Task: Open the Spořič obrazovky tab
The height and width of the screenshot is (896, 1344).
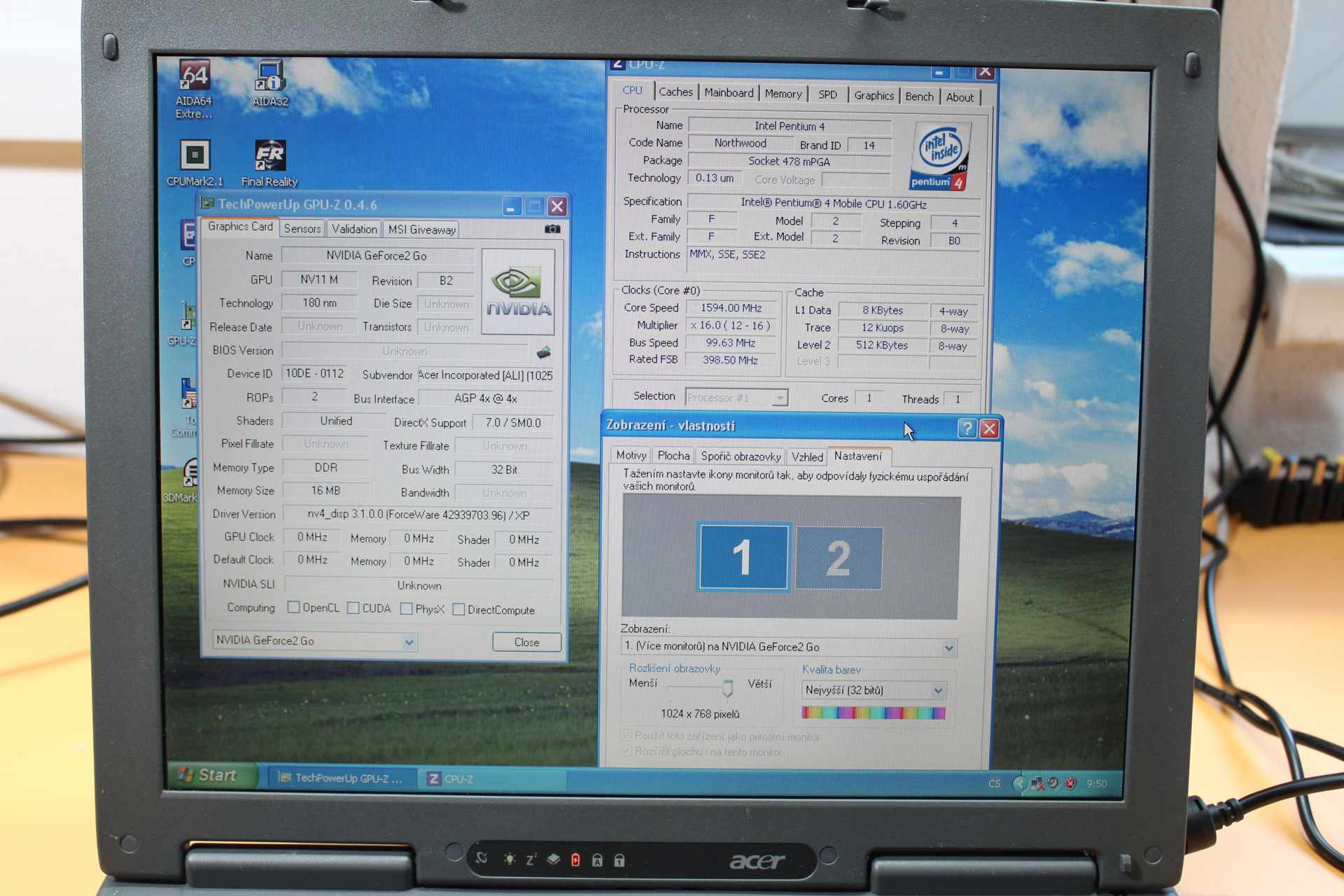Action: tap(741, 456)
